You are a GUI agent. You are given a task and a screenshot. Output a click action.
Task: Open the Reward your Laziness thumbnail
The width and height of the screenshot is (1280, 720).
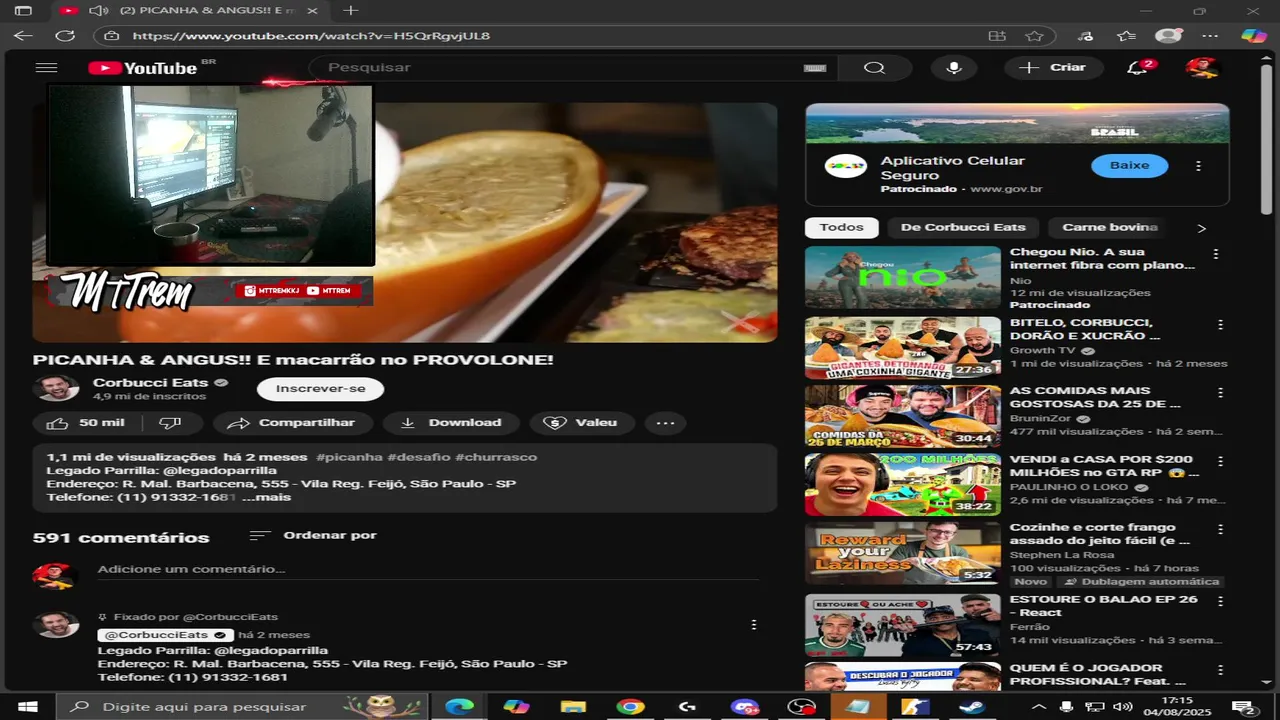903,553
